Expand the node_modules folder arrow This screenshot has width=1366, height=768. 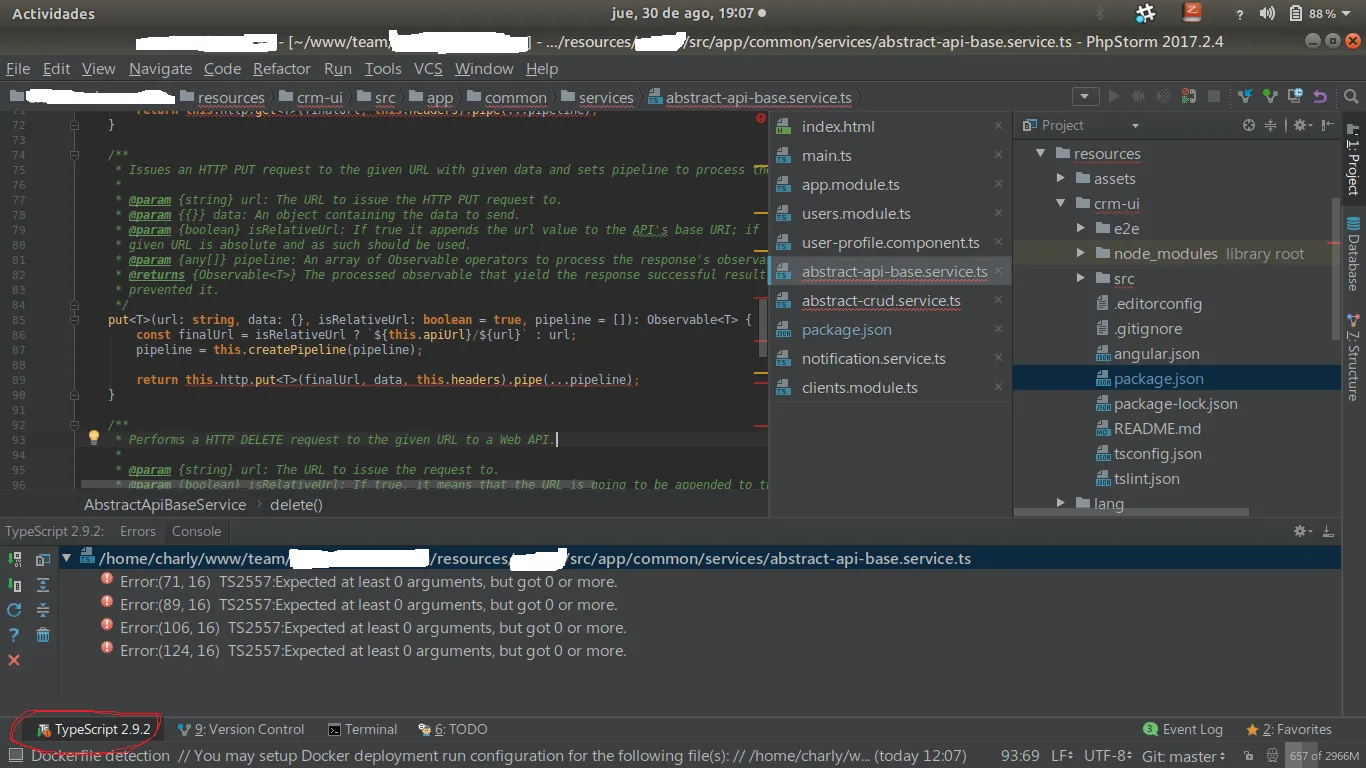pyautogui.click(x=1081, y=253)
